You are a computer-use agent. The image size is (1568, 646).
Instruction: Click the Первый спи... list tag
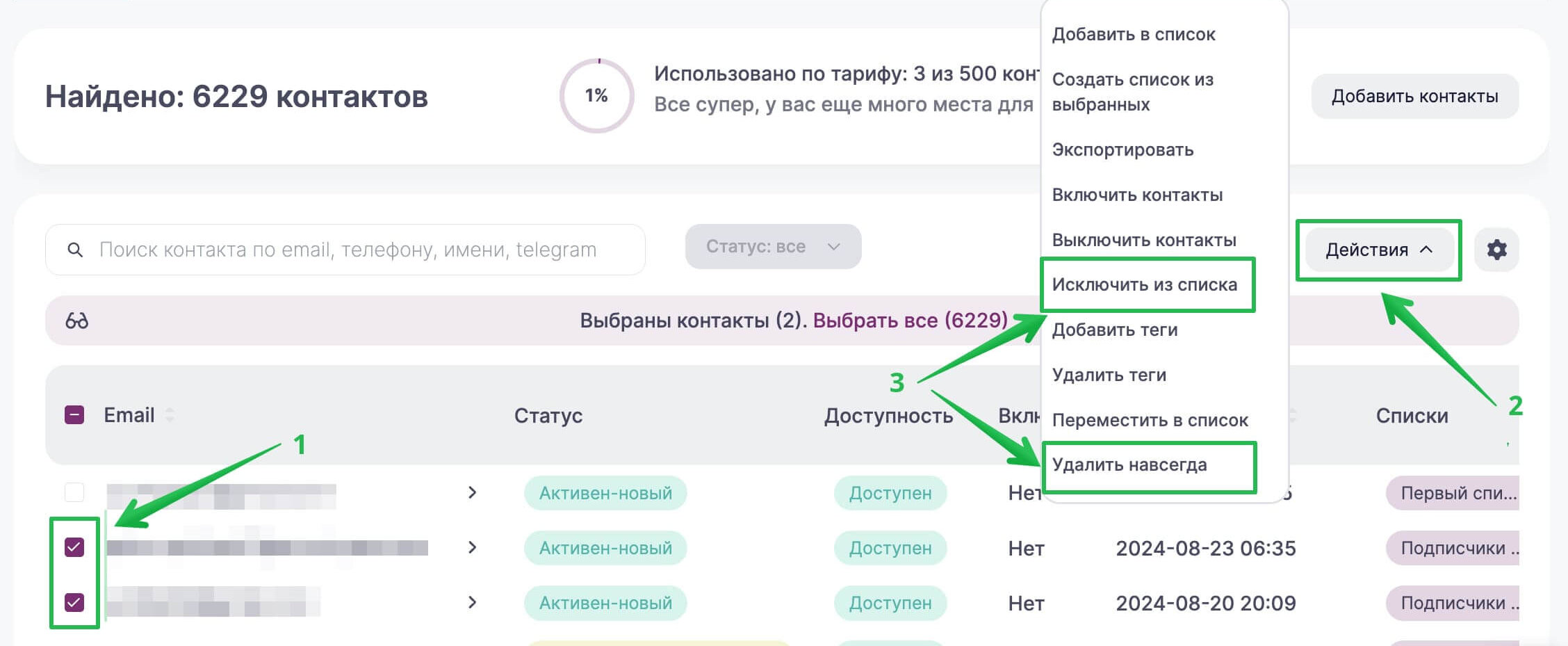[1453, 493]
